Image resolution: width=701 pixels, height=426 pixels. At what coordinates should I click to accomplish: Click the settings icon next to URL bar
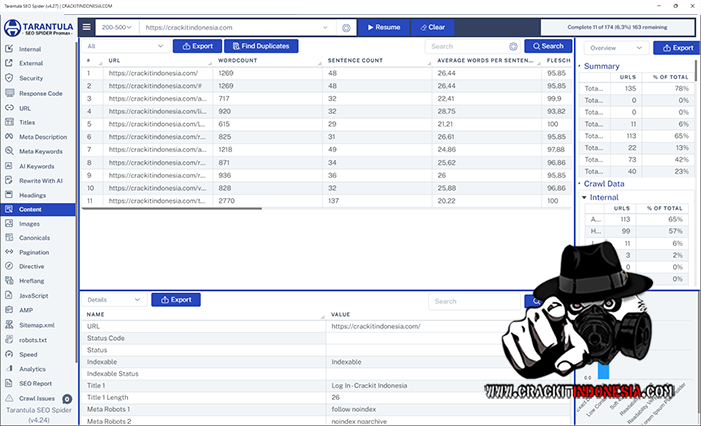(346, 28)
